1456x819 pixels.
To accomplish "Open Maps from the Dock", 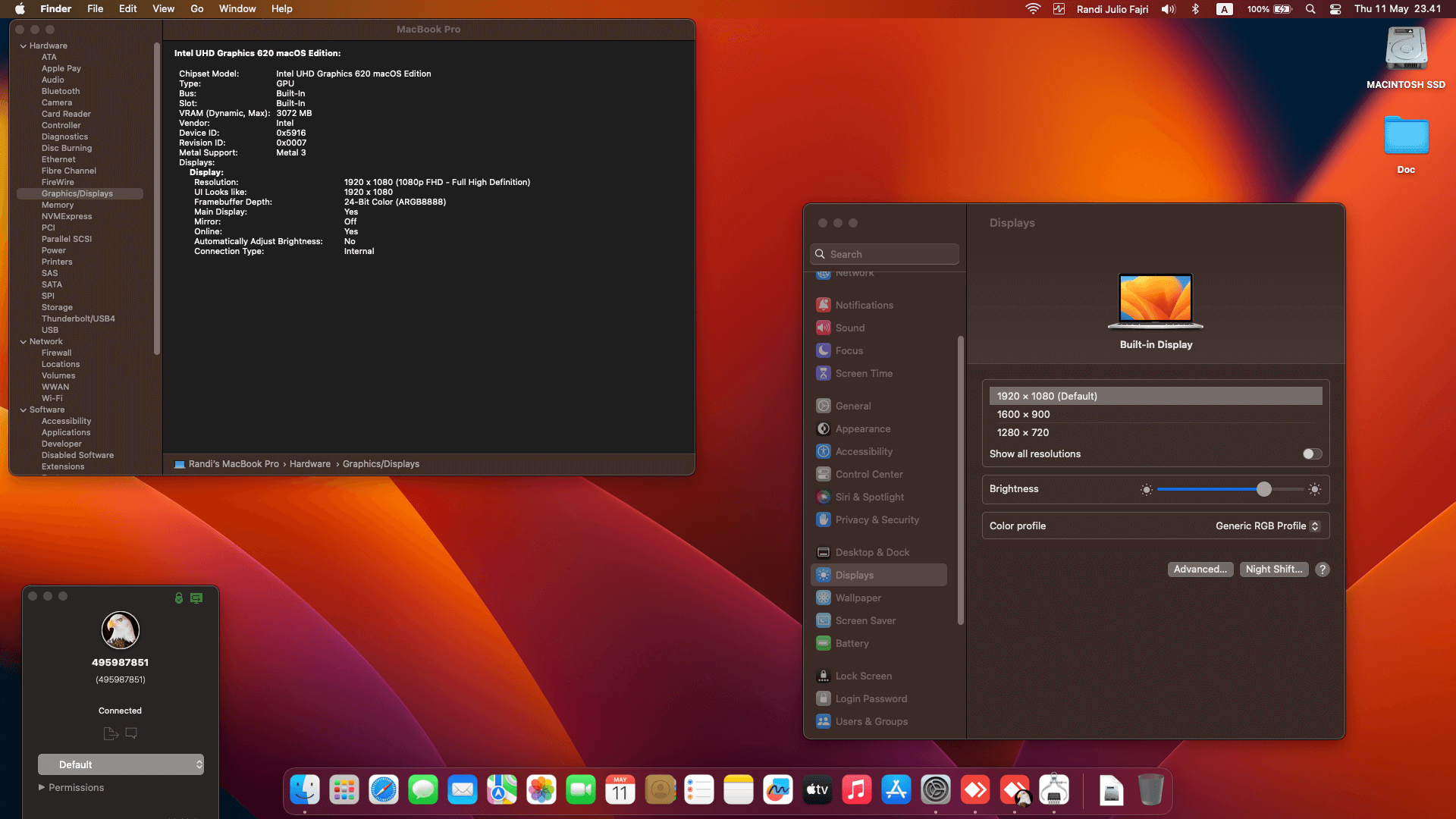I will [x=502, y=790].
